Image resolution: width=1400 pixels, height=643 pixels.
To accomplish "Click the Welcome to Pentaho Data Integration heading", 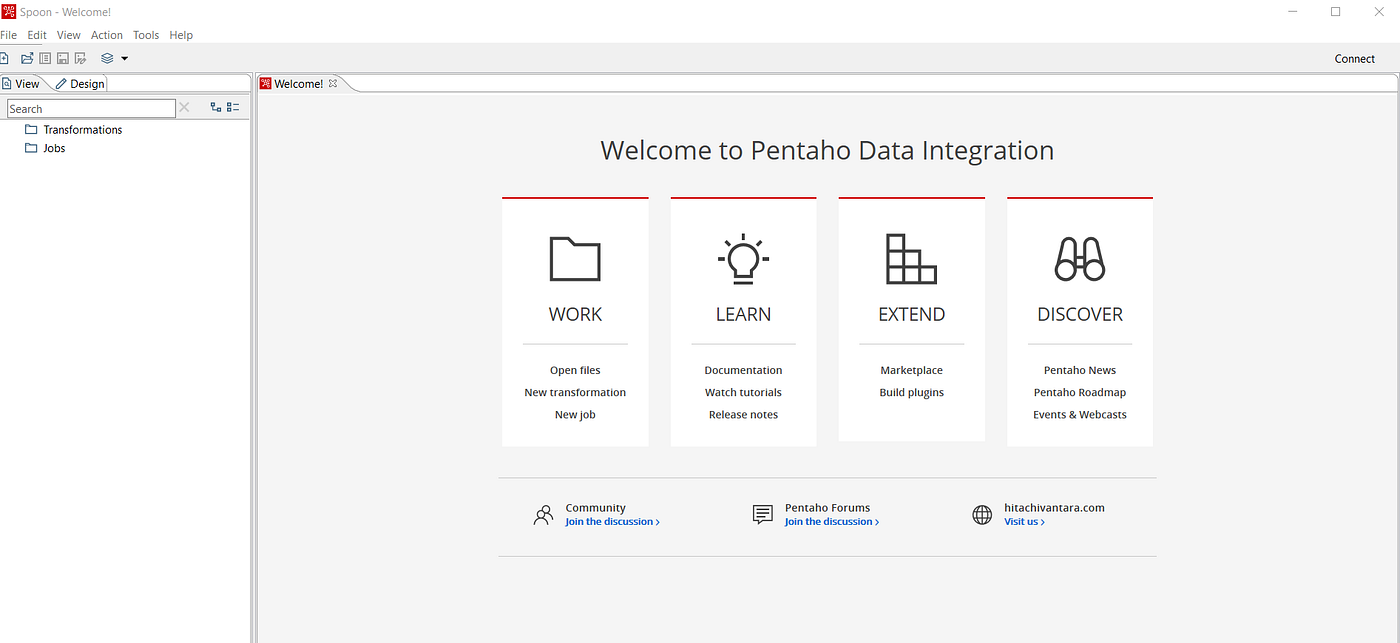I will 827,150.
